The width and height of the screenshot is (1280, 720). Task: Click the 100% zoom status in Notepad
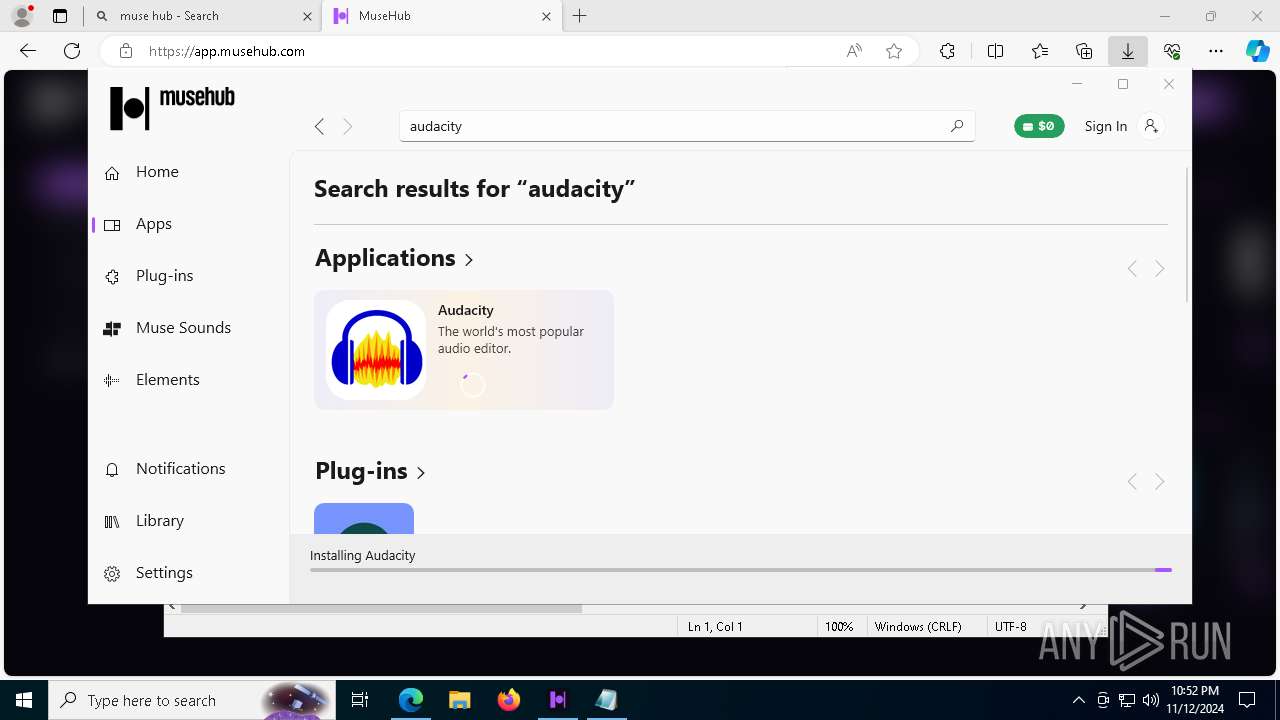point(839,627)
